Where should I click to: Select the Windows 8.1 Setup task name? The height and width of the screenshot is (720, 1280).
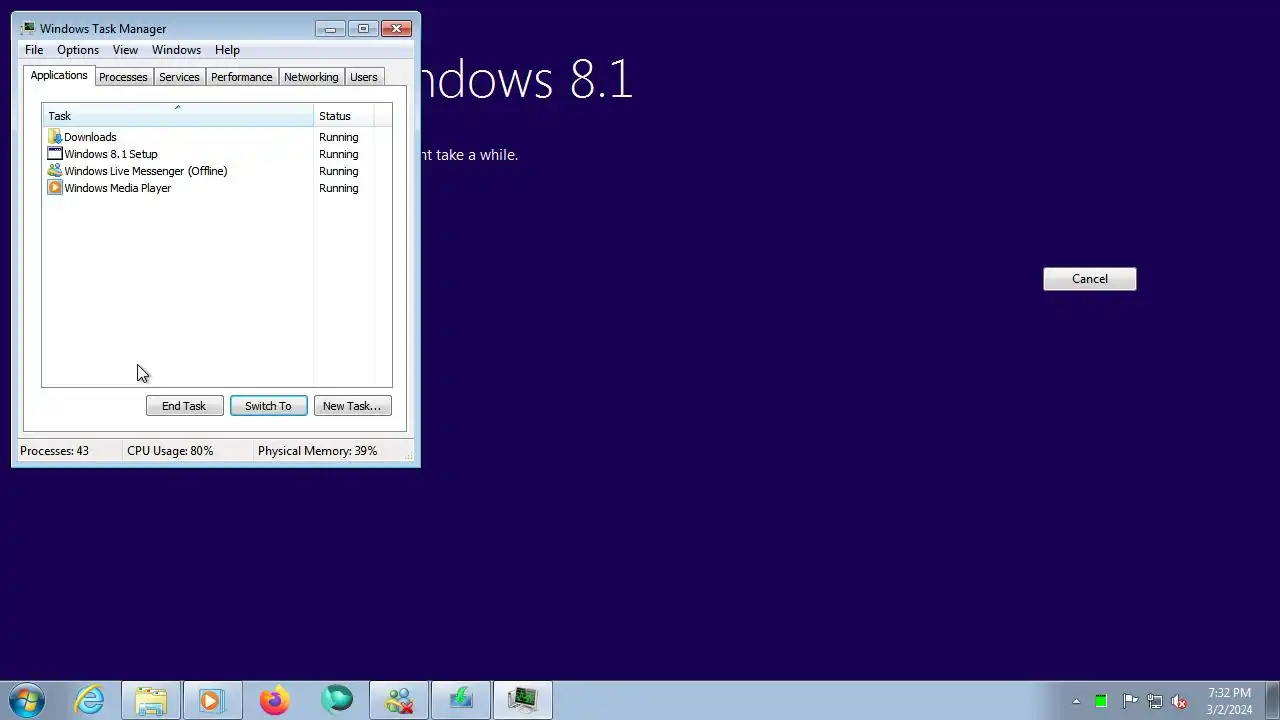[x=111, y=154]
